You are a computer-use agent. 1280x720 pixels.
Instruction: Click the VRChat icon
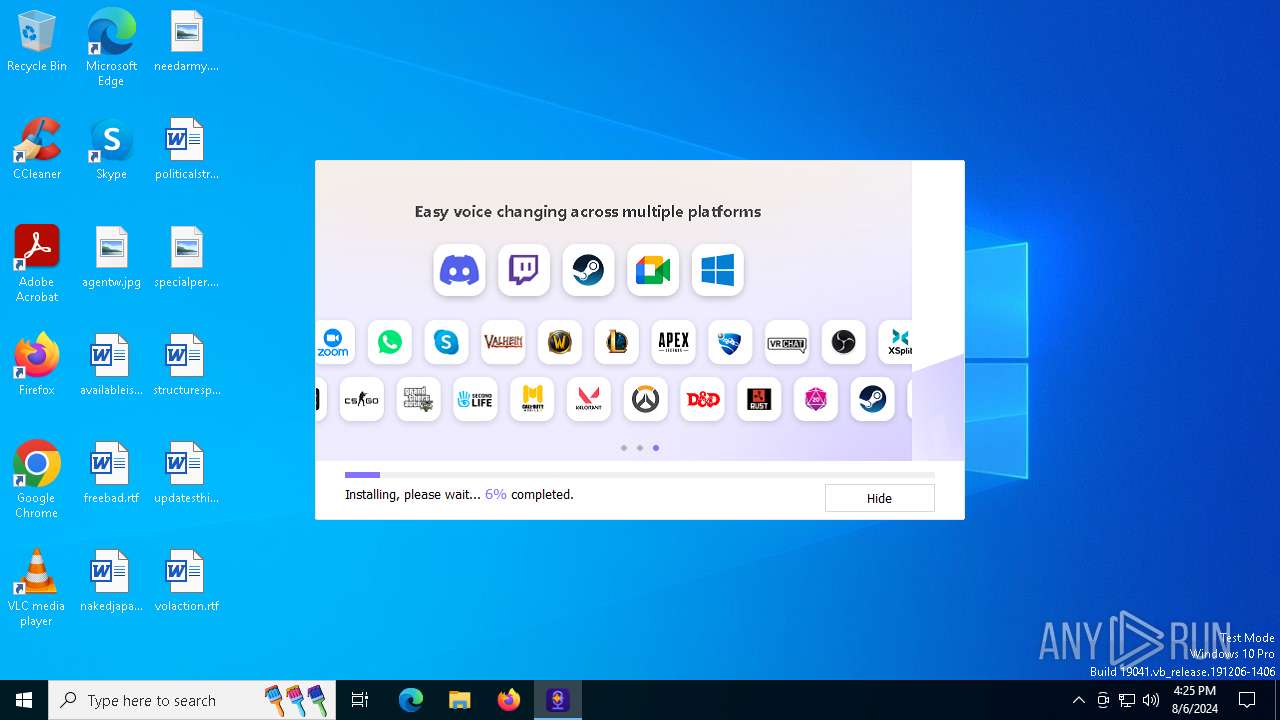[x=787, y=343]
